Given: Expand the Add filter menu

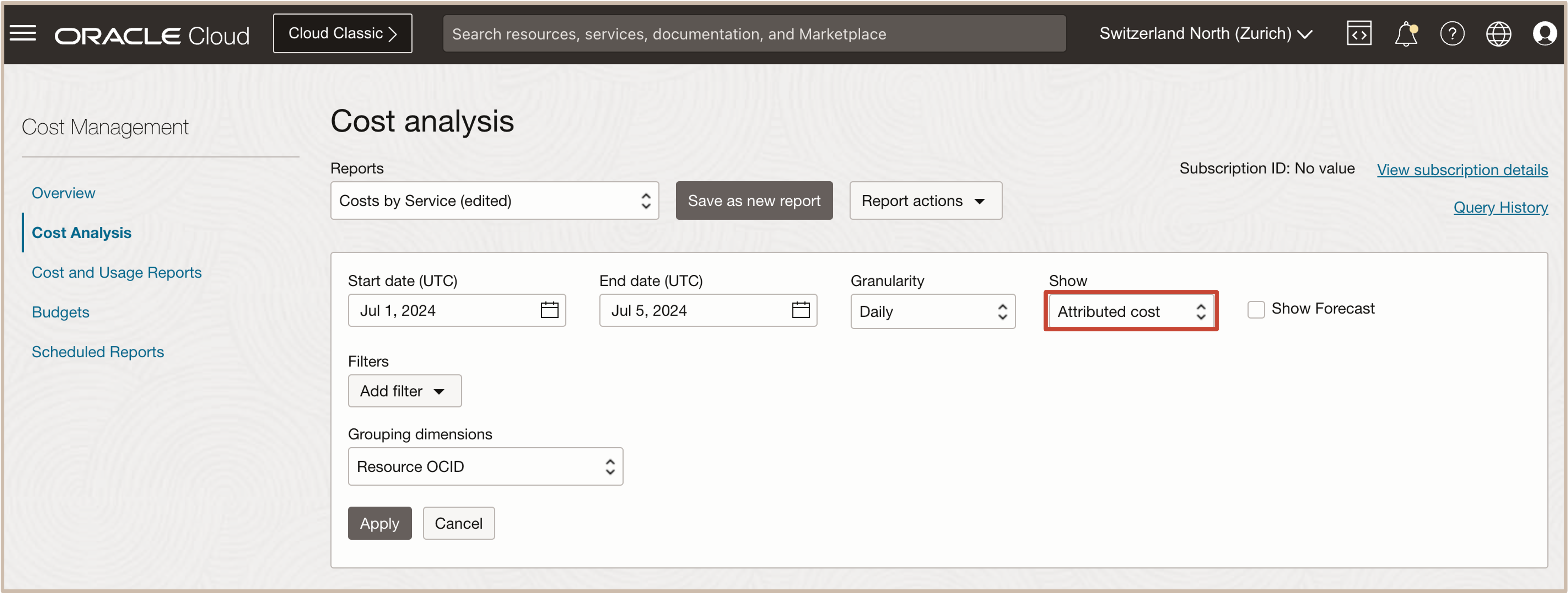Looking at the screenshot, I should point(404,391).
